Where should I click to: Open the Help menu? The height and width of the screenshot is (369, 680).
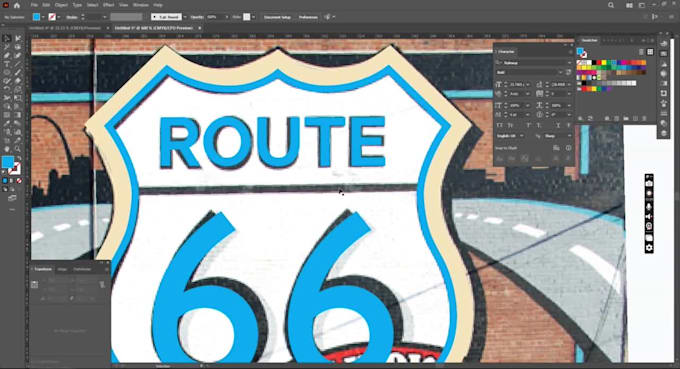click(158, 5)
